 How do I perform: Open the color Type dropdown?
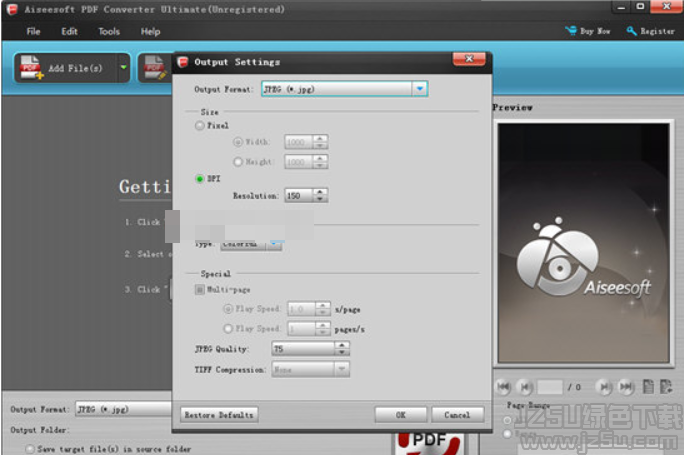pyautogui.click(x=275, y=244)
